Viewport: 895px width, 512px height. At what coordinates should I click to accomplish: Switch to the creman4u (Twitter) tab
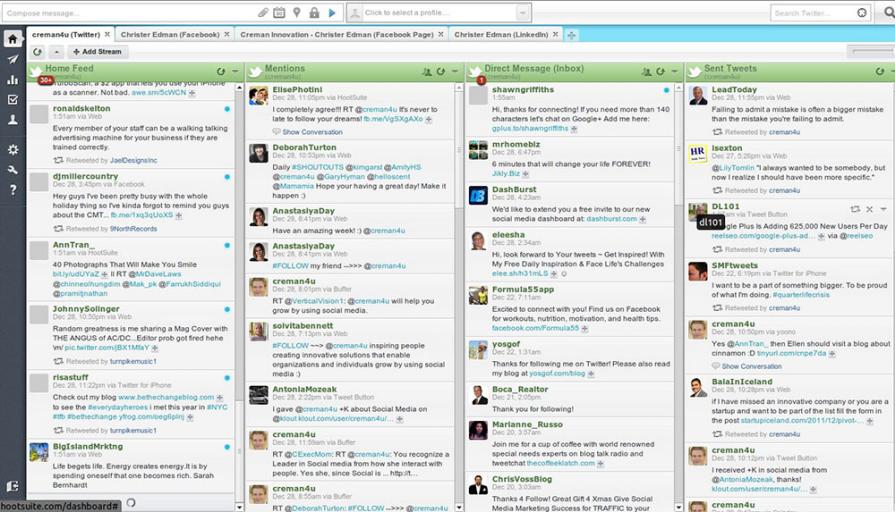point(66,35)
